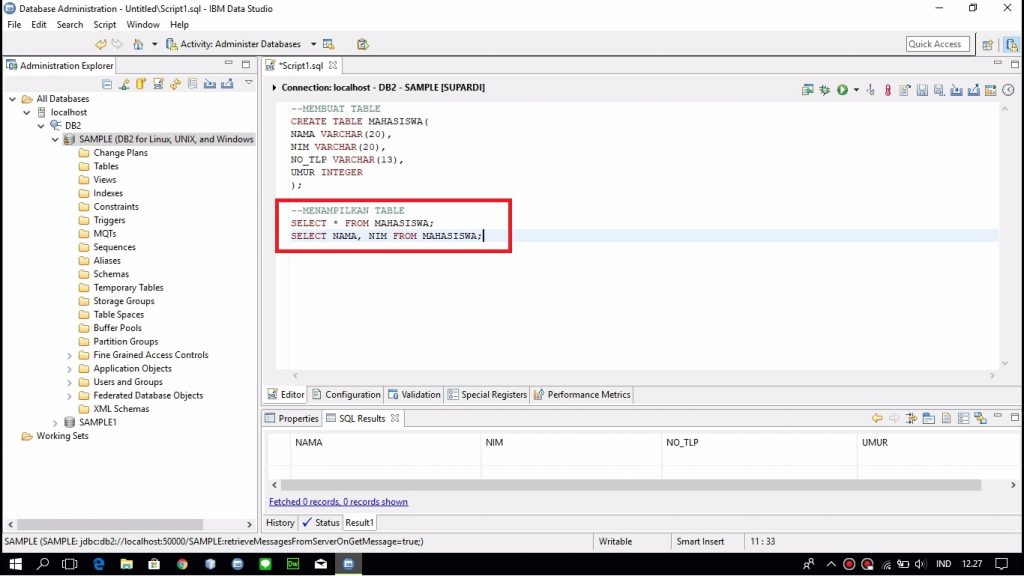The width and height of the screenshot is (1024, 576).
Task: Collapse the SAMPLE database tree node
Action: click(x=56, y=139)
